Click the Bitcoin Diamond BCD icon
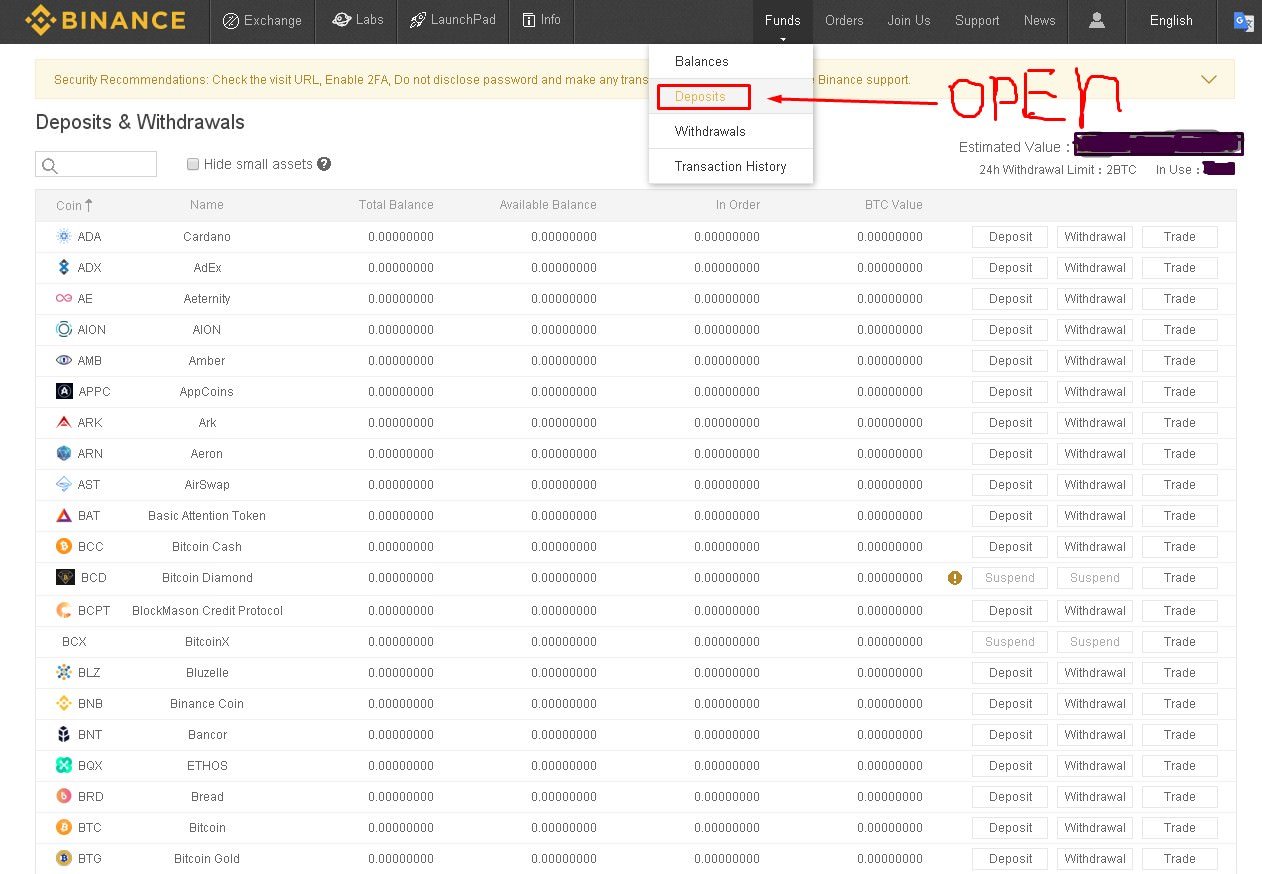The height and width of the screenshot is (874, 1262). [x=65, y=578]
